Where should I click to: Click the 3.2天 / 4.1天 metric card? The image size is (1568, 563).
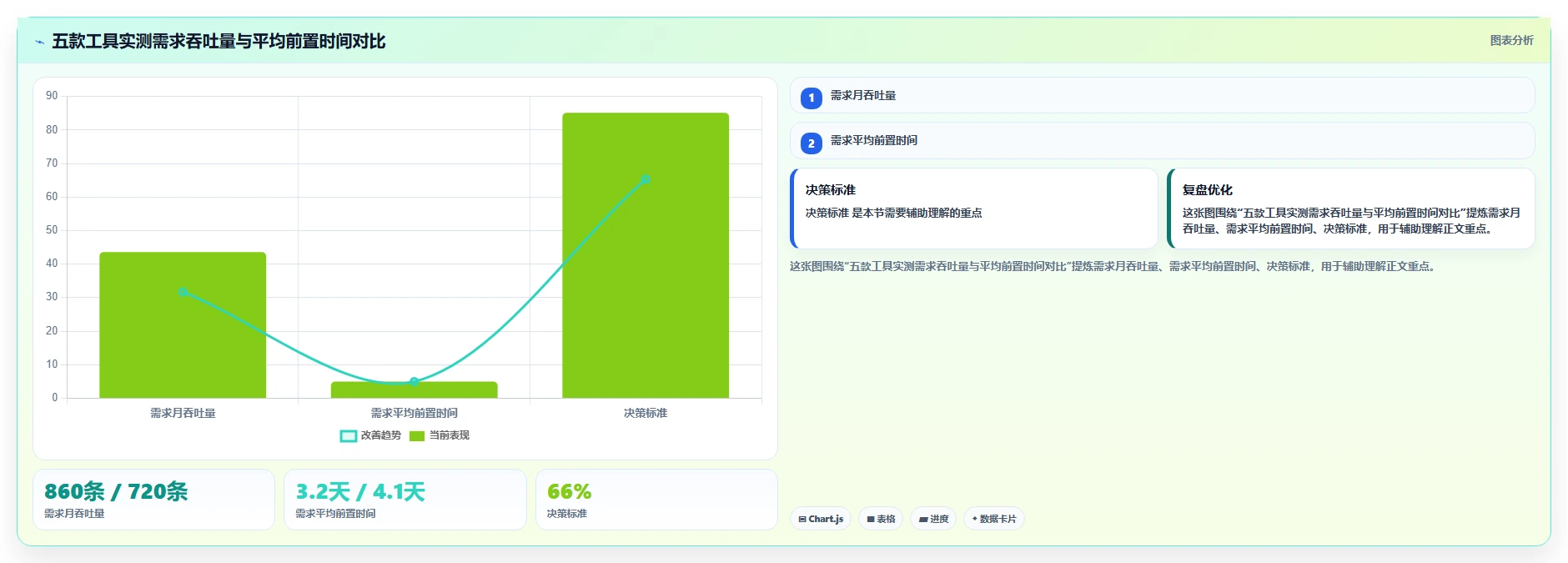405,500
